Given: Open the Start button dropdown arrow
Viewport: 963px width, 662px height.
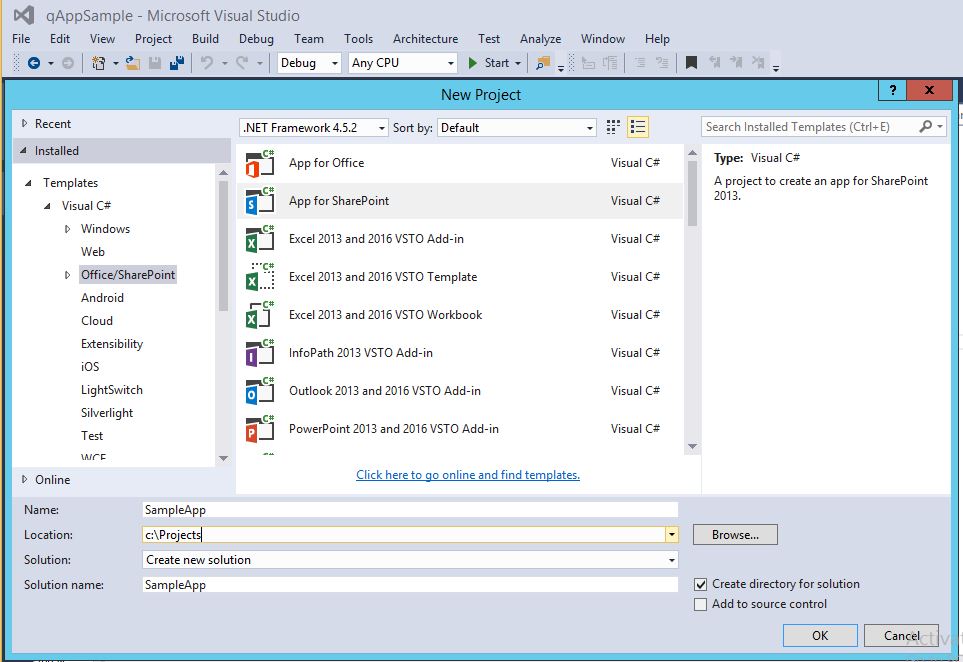Looking at the screenshot, I should pyautogui.click(x=518, y=63).
